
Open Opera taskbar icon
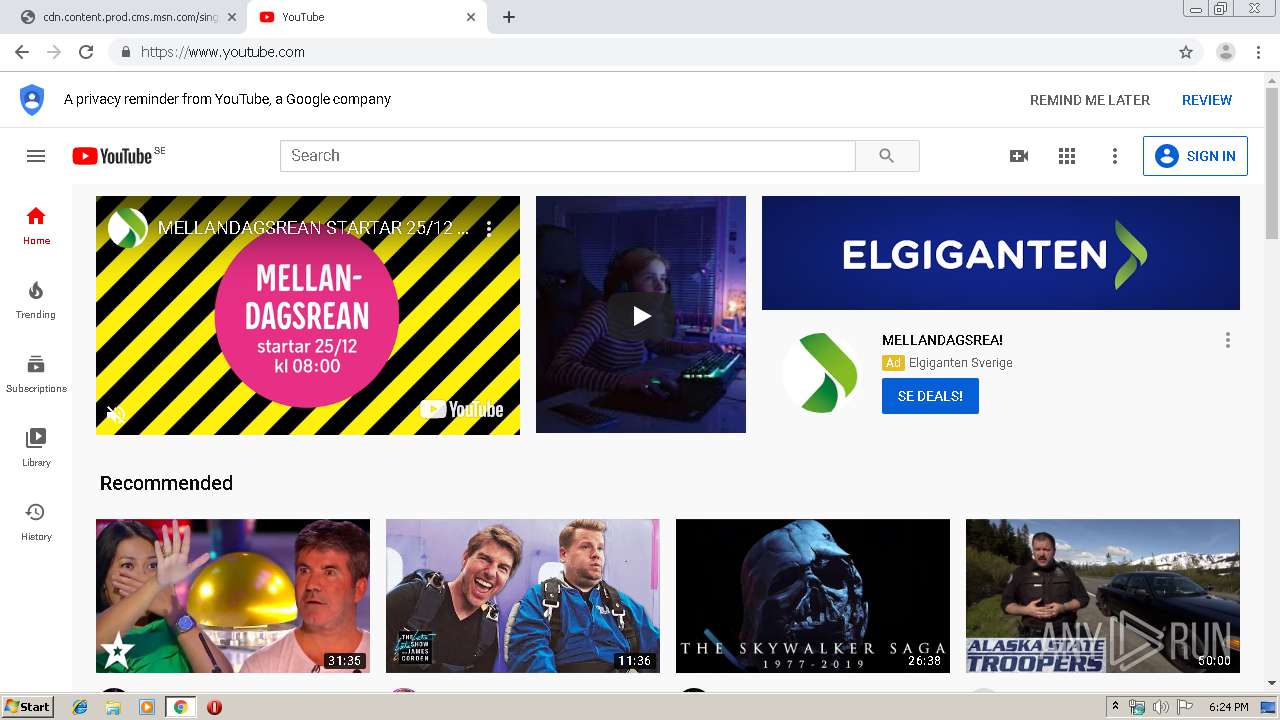(214, 707)
